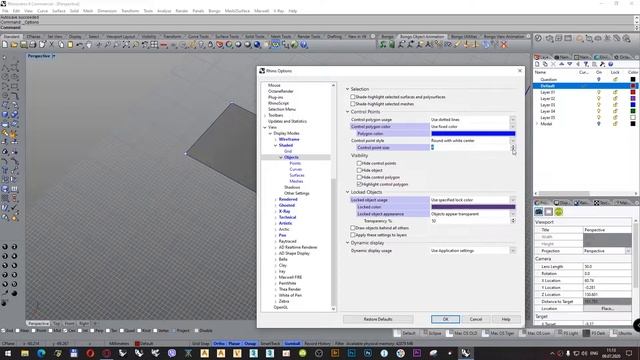640x360 pixels.
Task: Enable Hide control points checkbox
Action: click(x=359, y=163)
